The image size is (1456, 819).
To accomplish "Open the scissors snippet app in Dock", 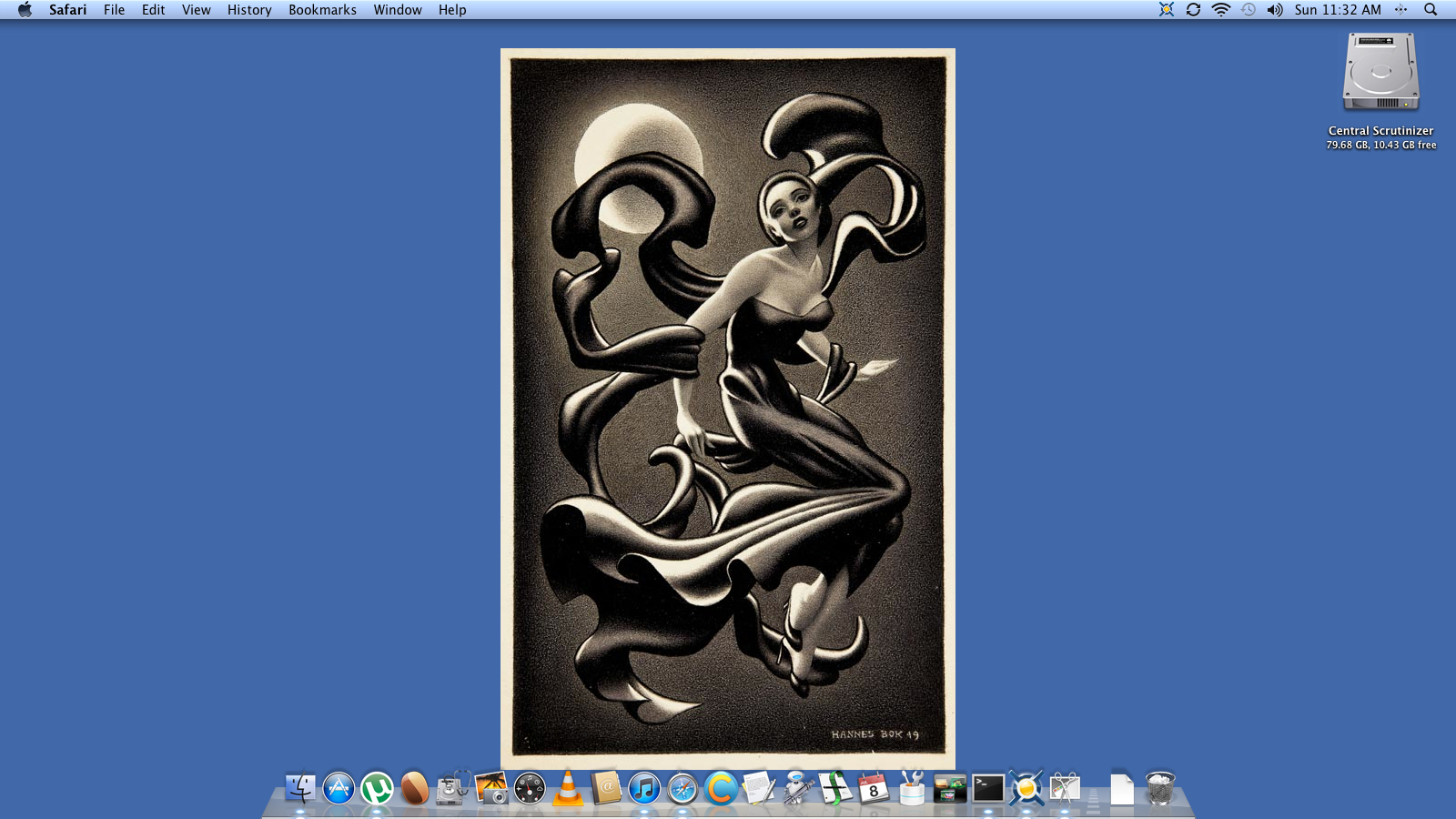I will coord(1065,788).
